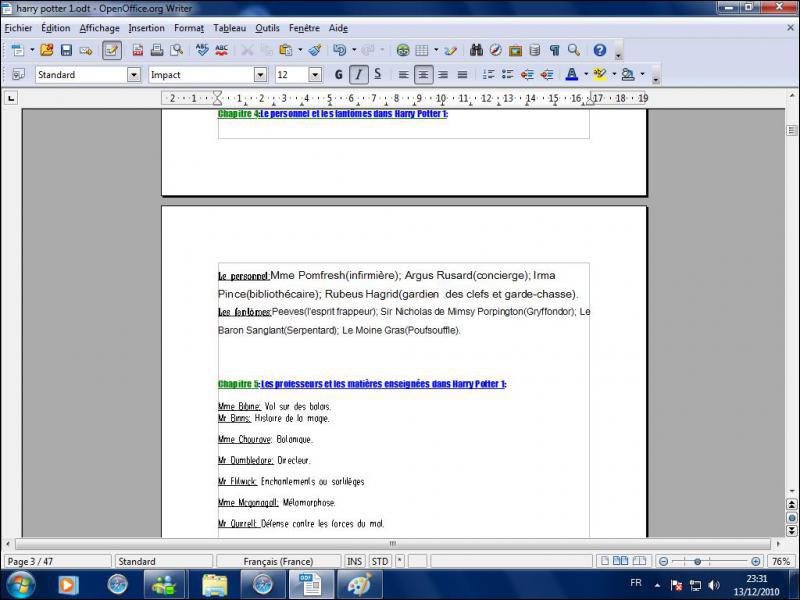Image resolution: width=800 pixels, height=600 pixels.
Task: Turn on bullet list
Action: [507, 75]
